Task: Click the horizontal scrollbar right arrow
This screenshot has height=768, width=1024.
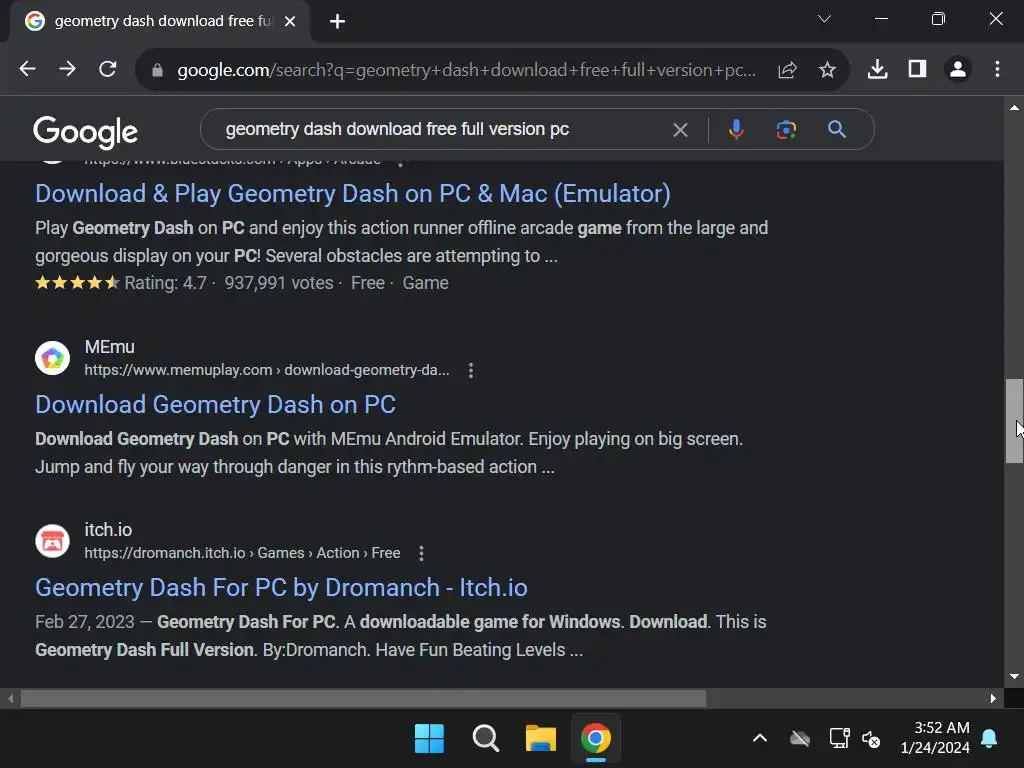Action: (x=993, y=698)
